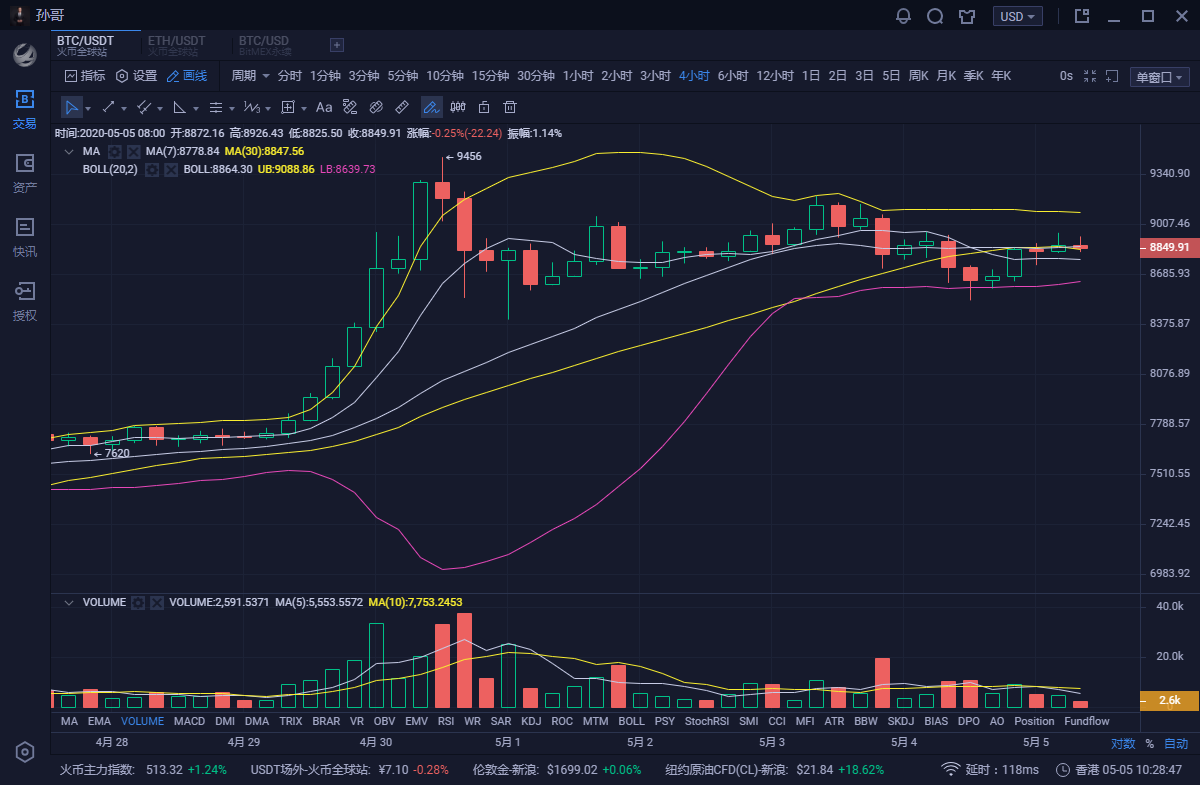Toggle the 指标 indicators panel
This screenshot has width=1200, height=785.
pos(85,76)
